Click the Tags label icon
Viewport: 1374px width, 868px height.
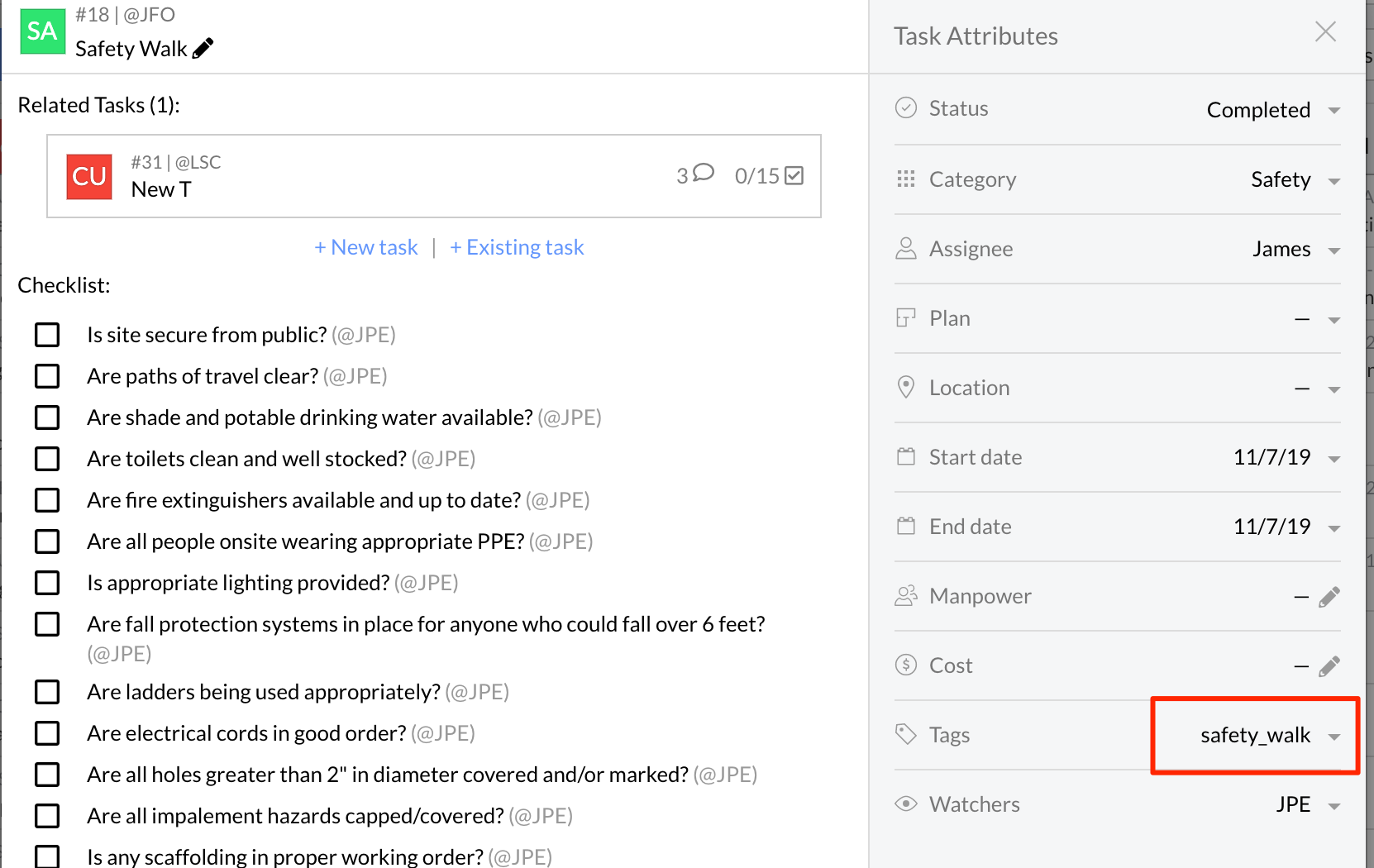tap(906, 734)
